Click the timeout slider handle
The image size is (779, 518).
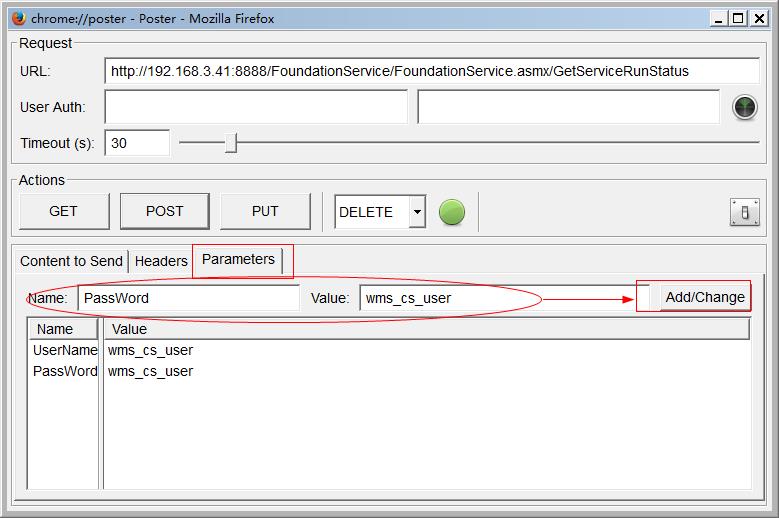[231, 143]
